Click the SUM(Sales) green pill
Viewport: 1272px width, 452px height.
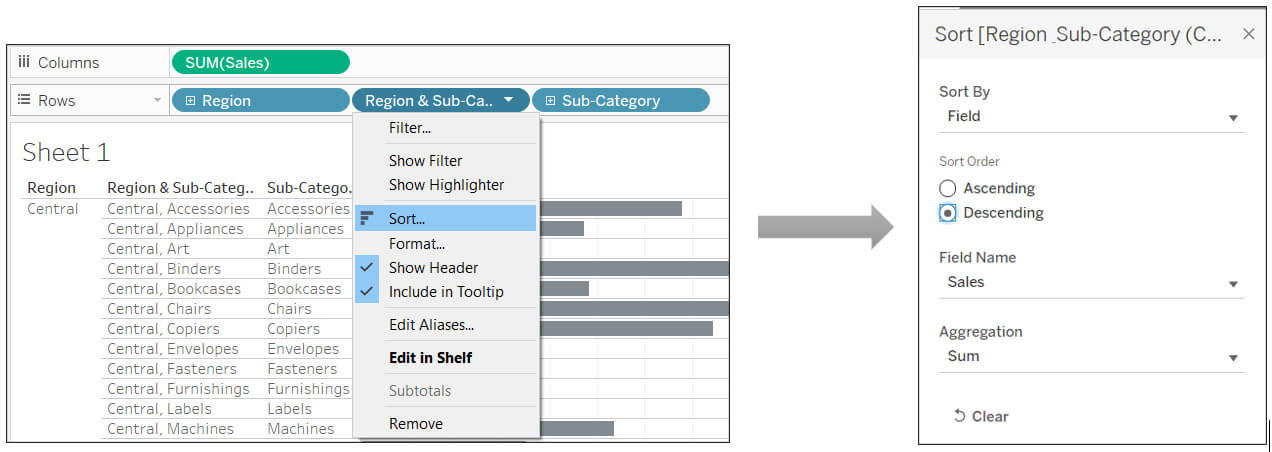pyautogui.click(x=261, y=62)
